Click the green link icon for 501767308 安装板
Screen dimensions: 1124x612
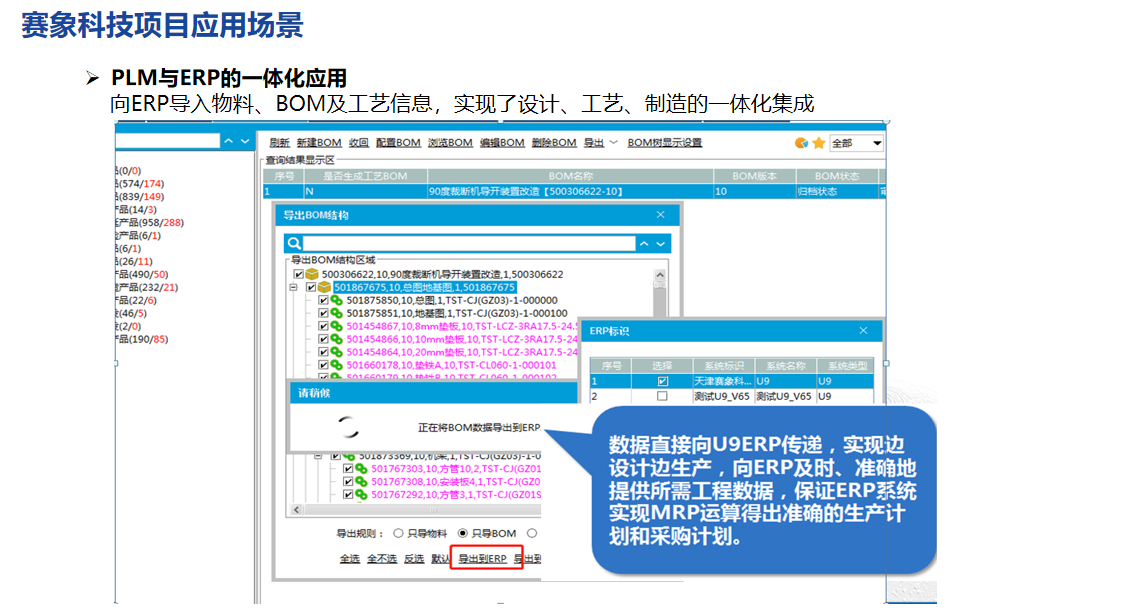361,481
